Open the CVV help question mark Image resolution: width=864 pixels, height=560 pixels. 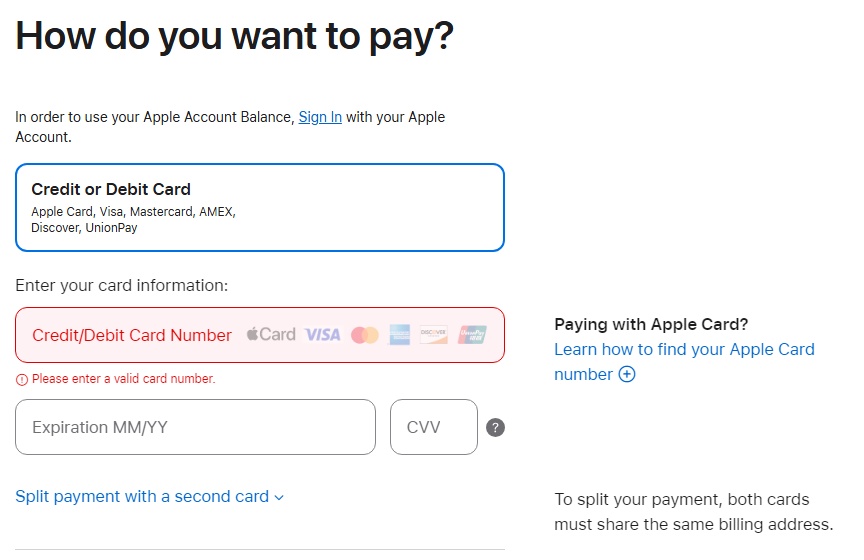[x=495, y=427]
